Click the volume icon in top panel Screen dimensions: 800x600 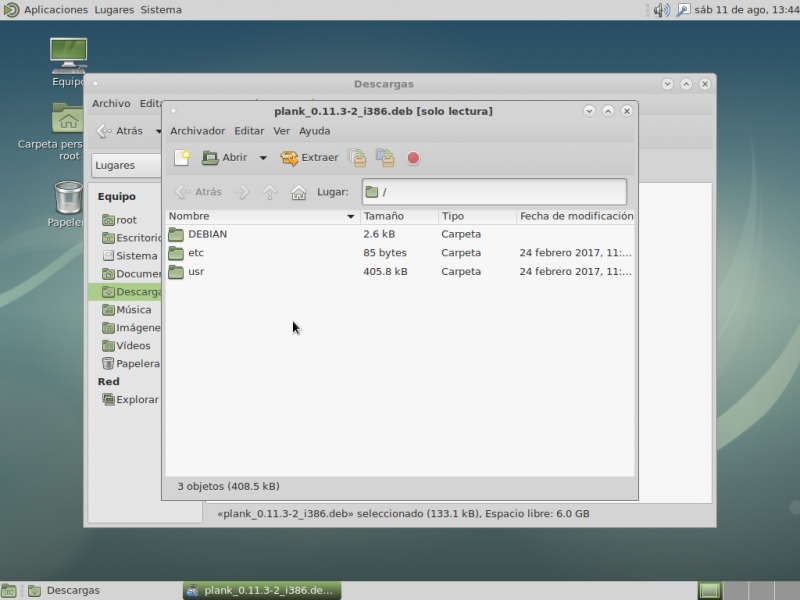coord(661,10)
